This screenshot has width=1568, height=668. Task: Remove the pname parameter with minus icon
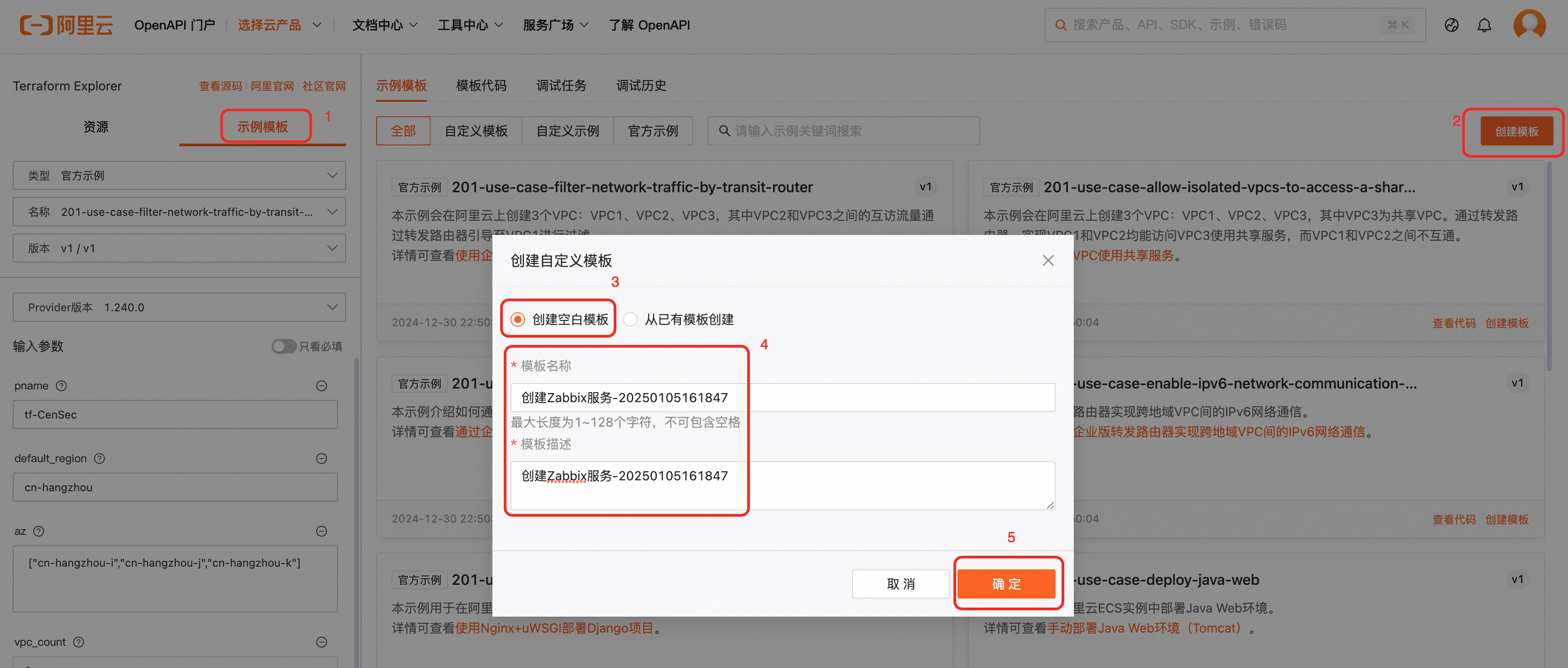pos(322,385)
